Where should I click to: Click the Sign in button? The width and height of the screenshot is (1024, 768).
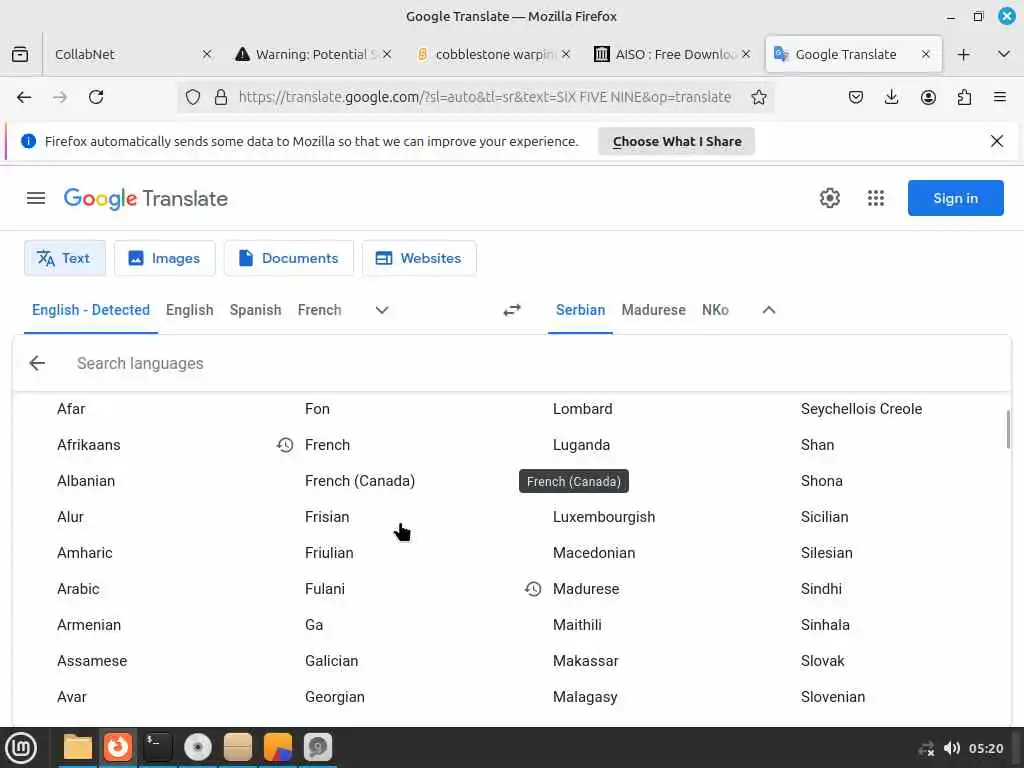[x=955, y=198]
